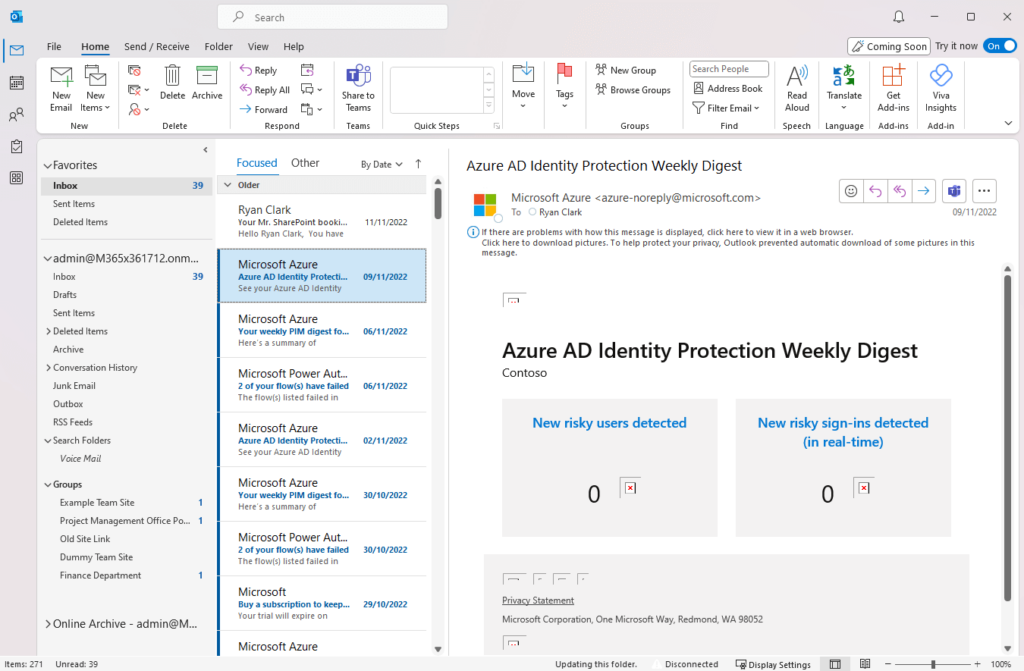Click Reply icon in reading pane
1024x671 pixels.
(x=875, y=191)
